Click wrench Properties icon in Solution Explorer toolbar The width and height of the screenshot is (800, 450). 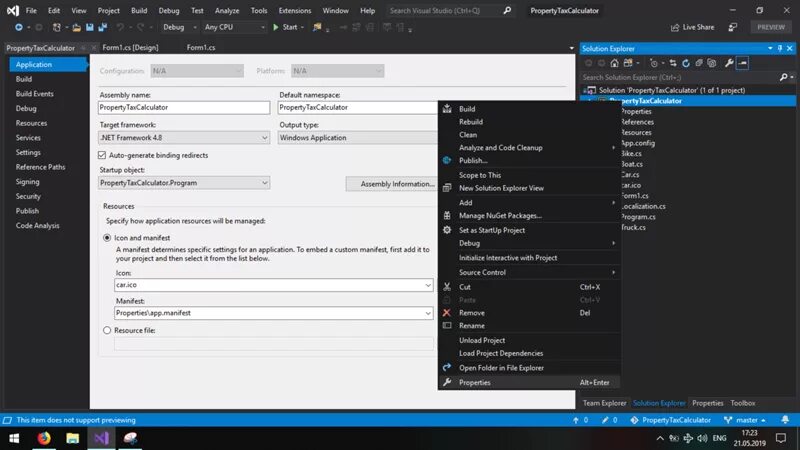point(729,63)
